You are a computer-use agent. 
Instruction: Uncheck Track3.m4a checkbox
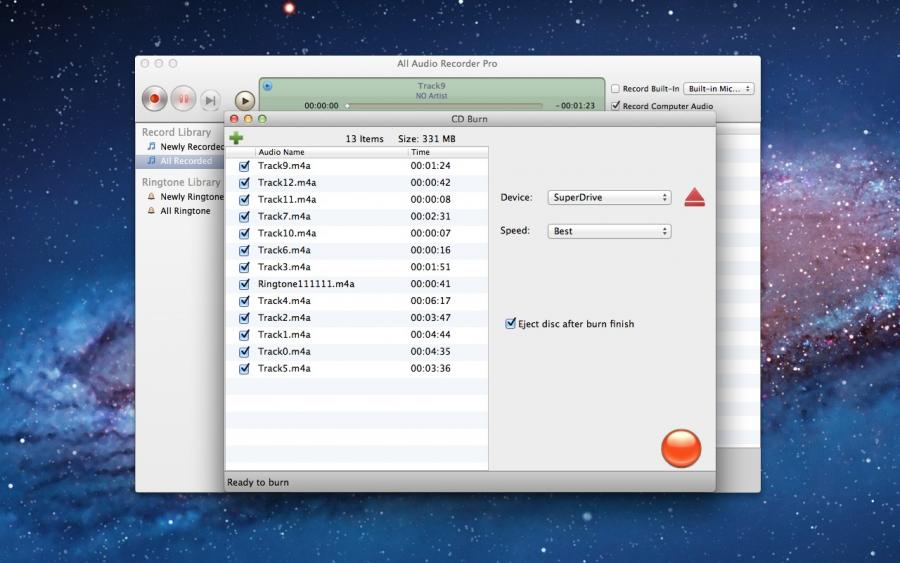pyautogui.click(x=245, y=267)
